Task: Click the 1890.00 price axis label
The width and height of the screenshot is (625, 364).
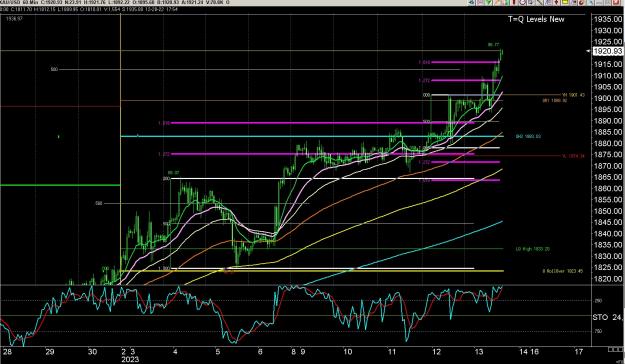Action: click(x=608, y=120)
